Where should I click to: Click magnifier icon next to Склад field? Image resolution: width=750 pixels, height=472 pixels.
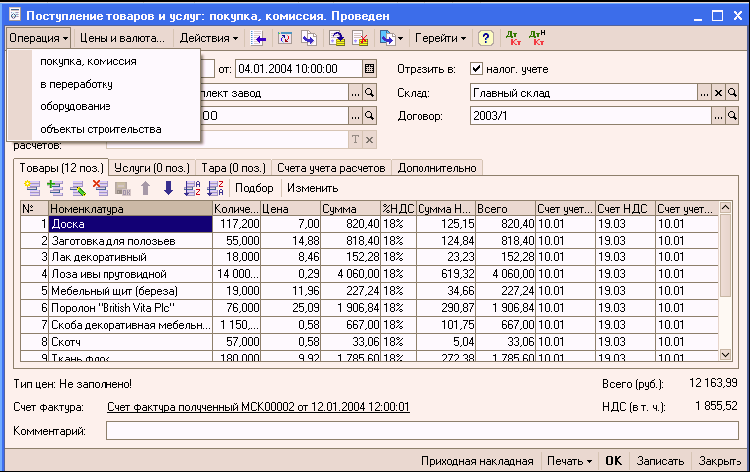[733, 93]
